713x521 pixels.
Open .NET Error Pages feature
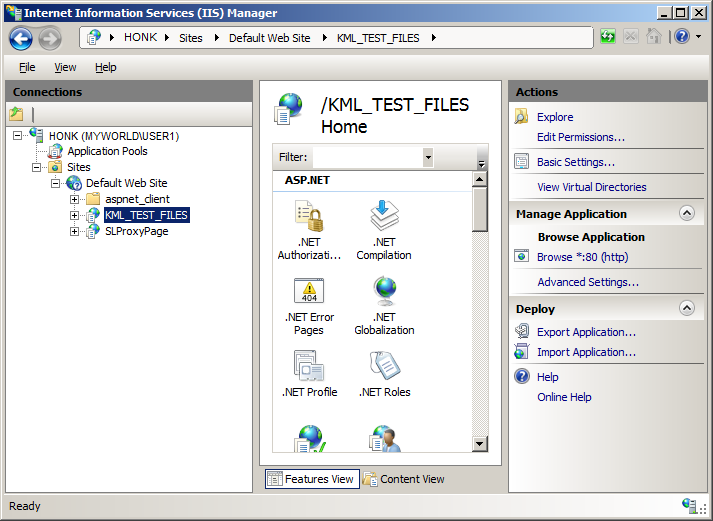click(309, 306)
